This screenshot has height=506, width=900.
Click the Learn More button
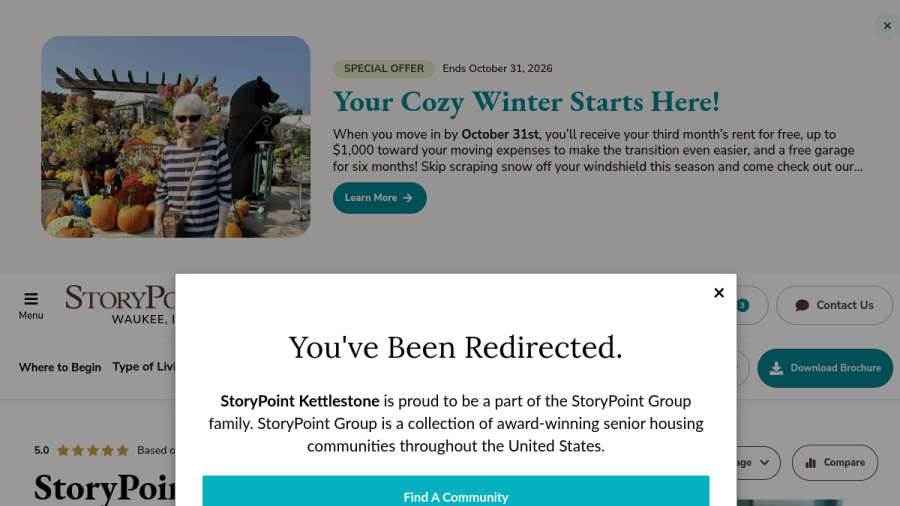[x=379, y=198]
